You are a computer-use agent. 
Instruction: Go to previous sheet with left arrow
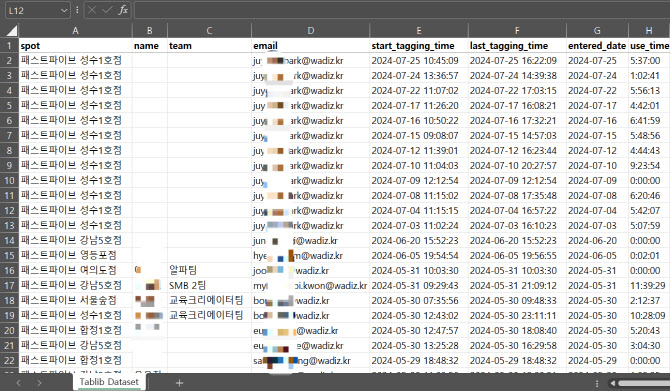[18, 383]
